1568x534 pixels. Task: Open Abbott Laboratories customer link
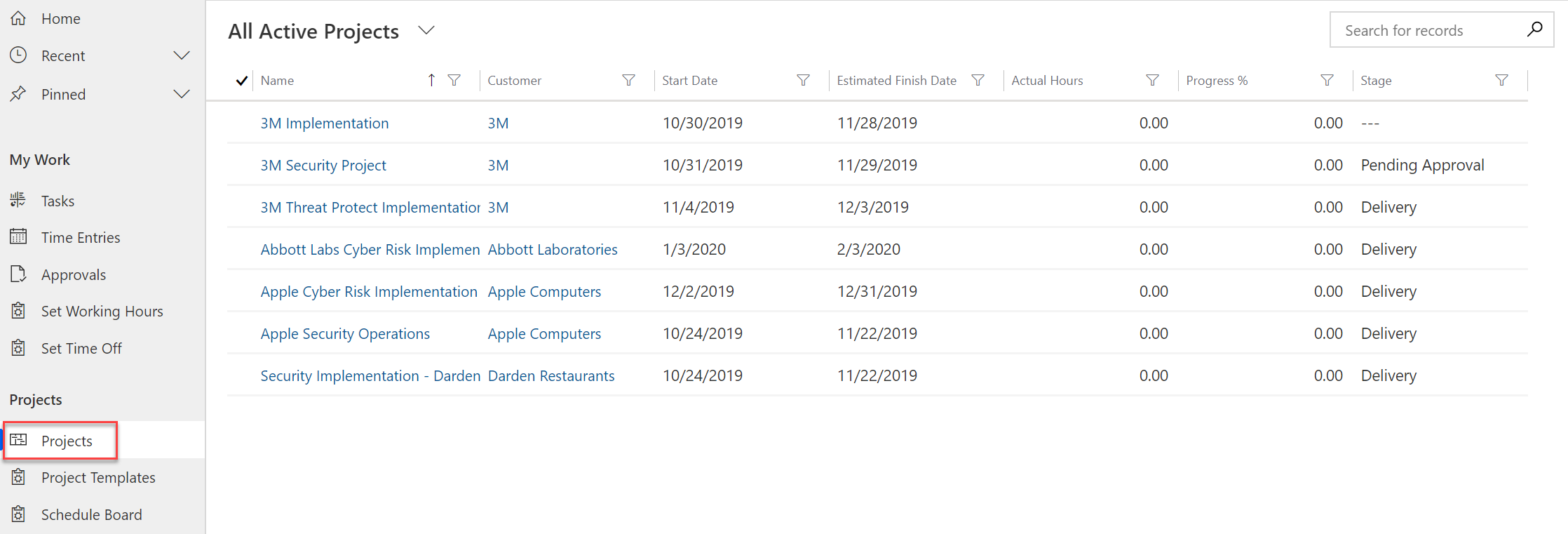coord(553,250)
